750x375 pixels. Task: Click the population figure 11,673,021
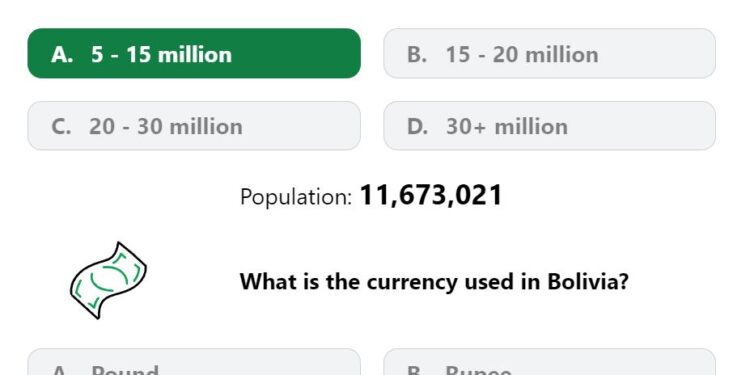430,195
